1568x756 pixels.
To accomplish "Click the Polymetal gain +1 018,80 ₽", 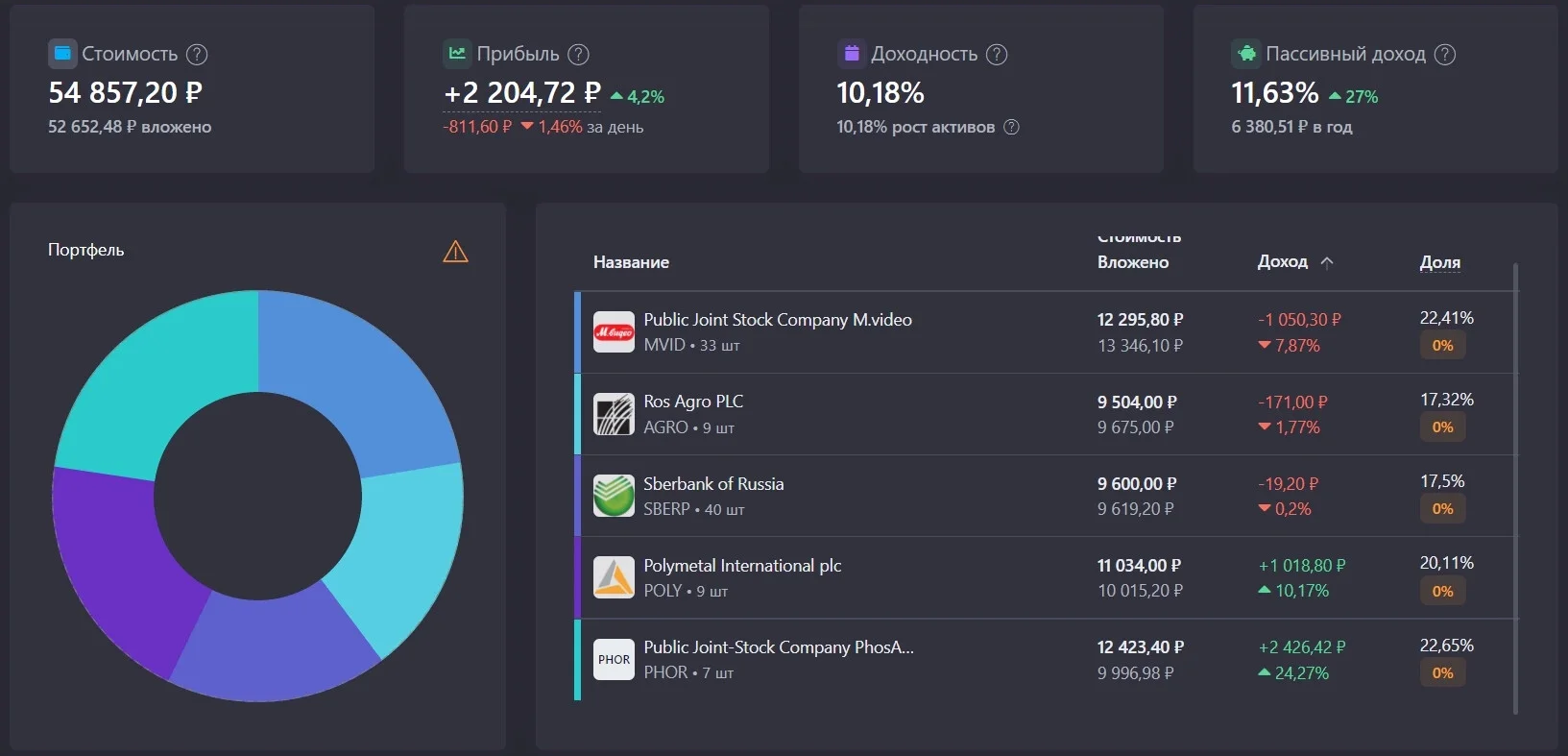I will click(1302, 566).
